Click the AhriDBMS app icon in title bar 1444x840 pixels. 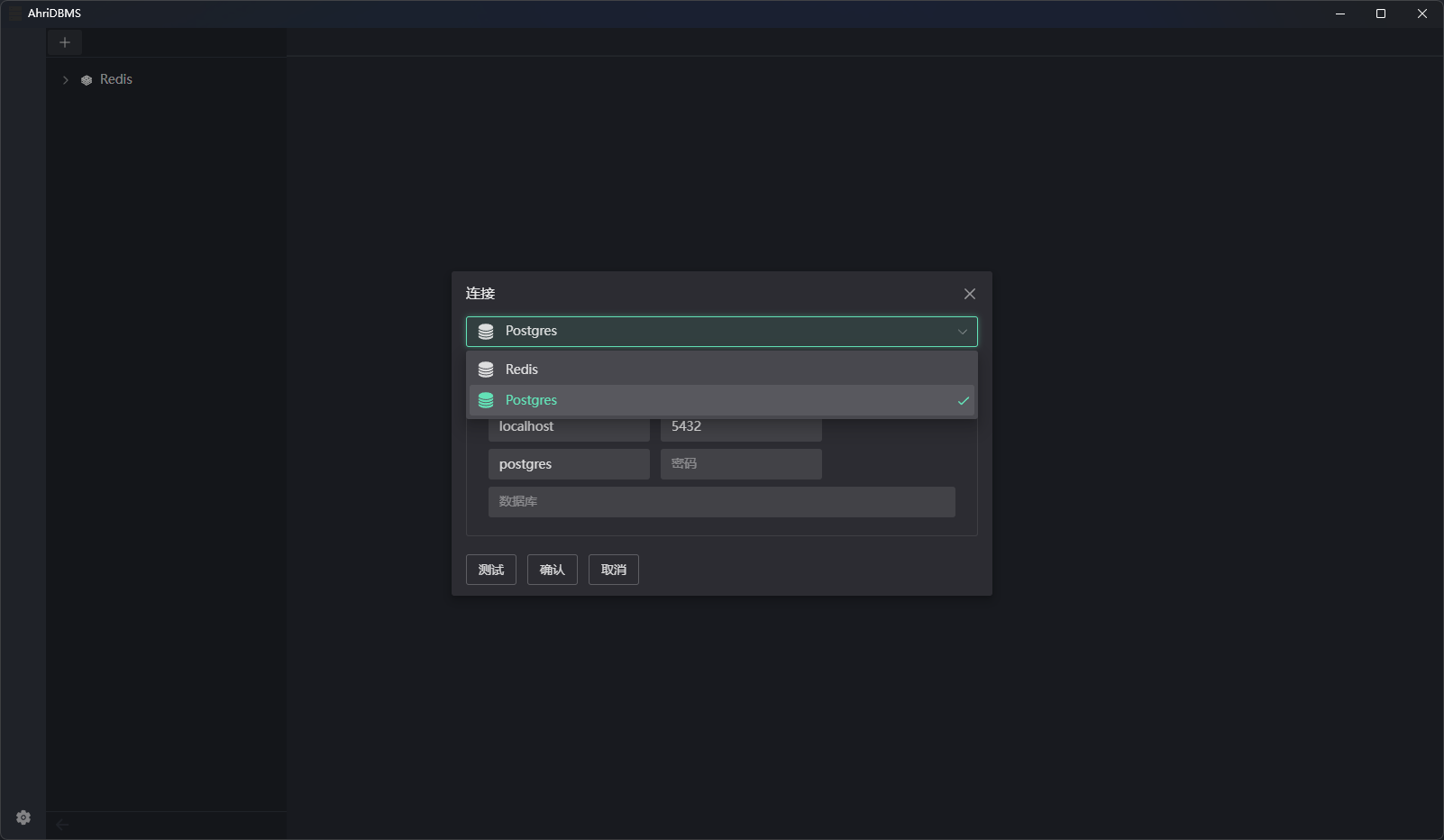[x=14, y=14]
